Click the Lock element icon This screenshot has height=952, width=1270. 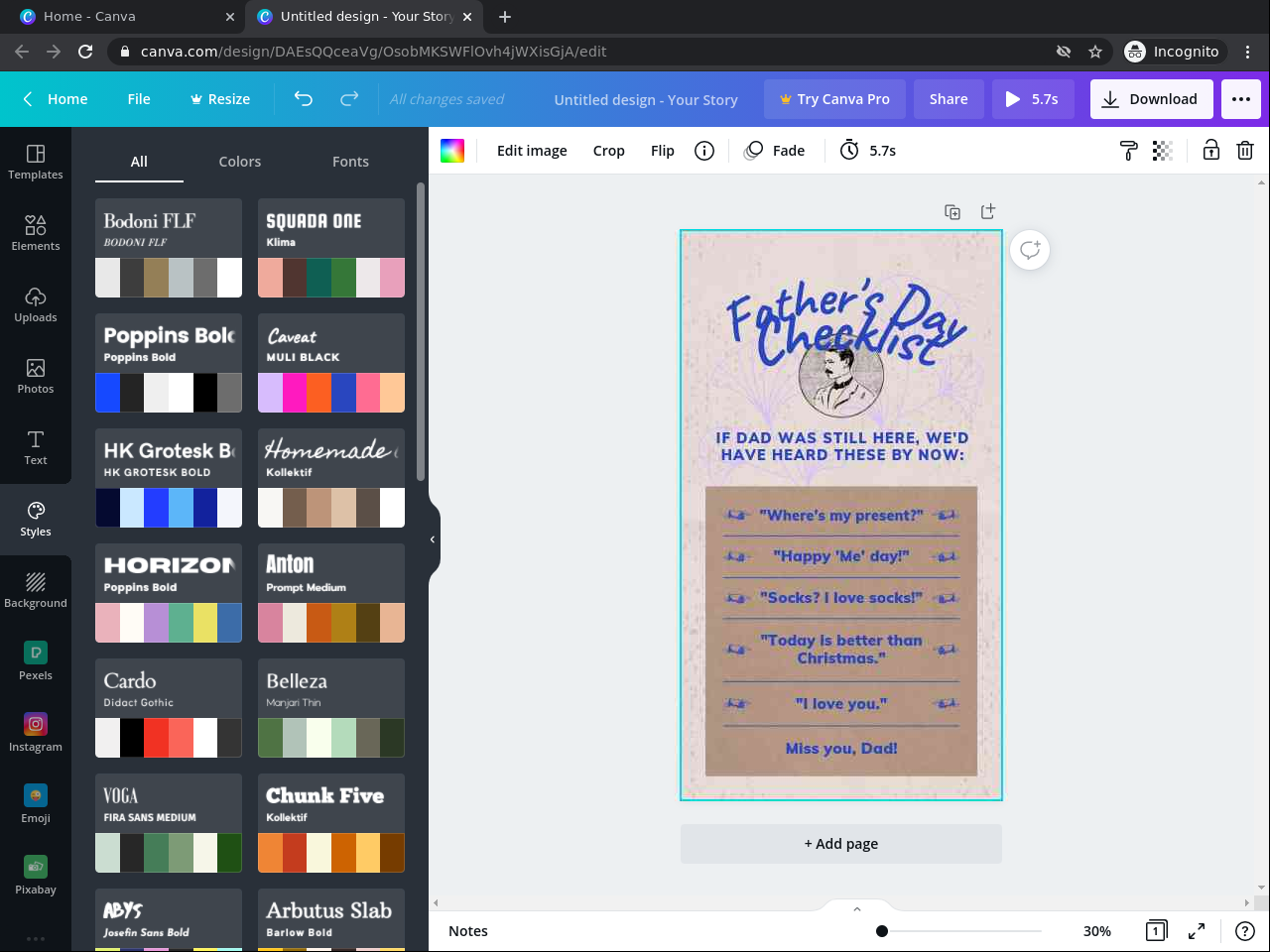coord(1211,151)
